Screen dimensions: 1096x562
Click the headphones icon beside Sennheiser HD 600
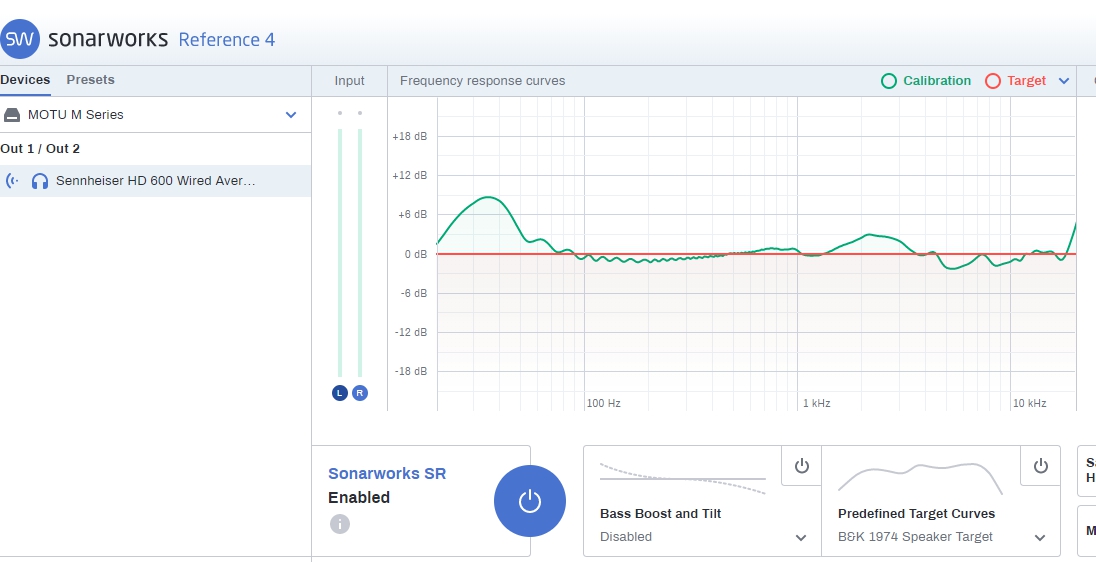point(40,181)
